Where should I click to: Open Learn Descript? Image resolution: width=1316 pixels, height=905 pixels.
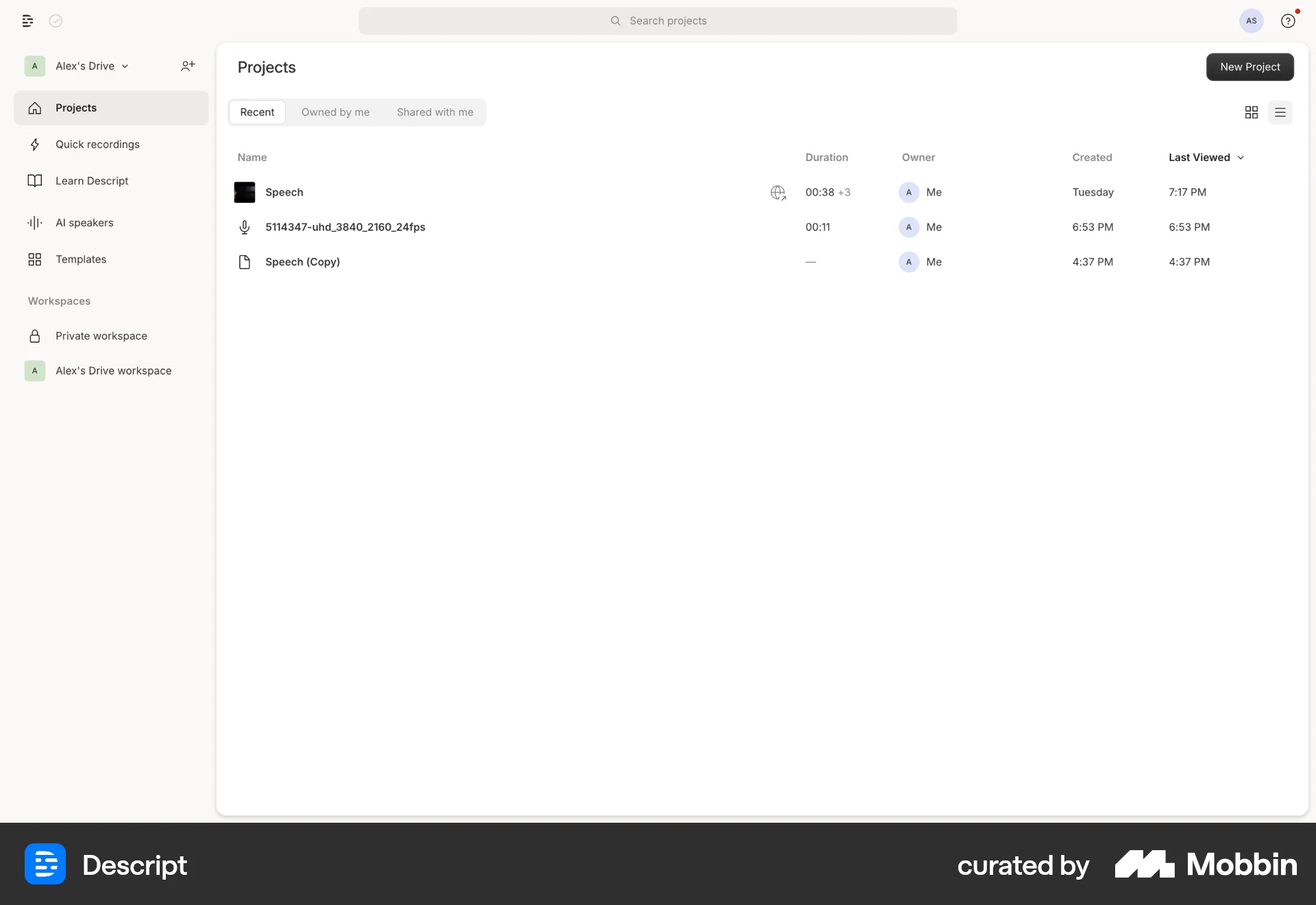pos(92,180)
